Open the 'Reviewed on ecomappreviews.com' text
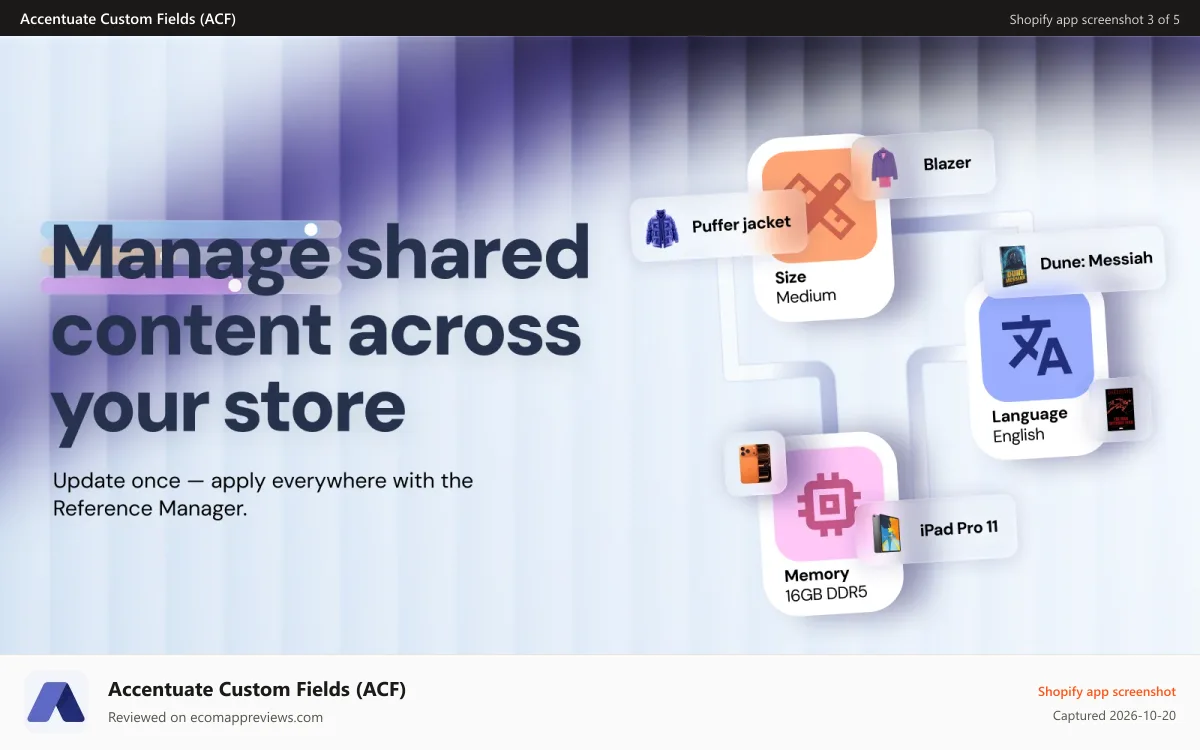Image resolution: width=1200 pixels, height=750 pixels. click(215, 717)
